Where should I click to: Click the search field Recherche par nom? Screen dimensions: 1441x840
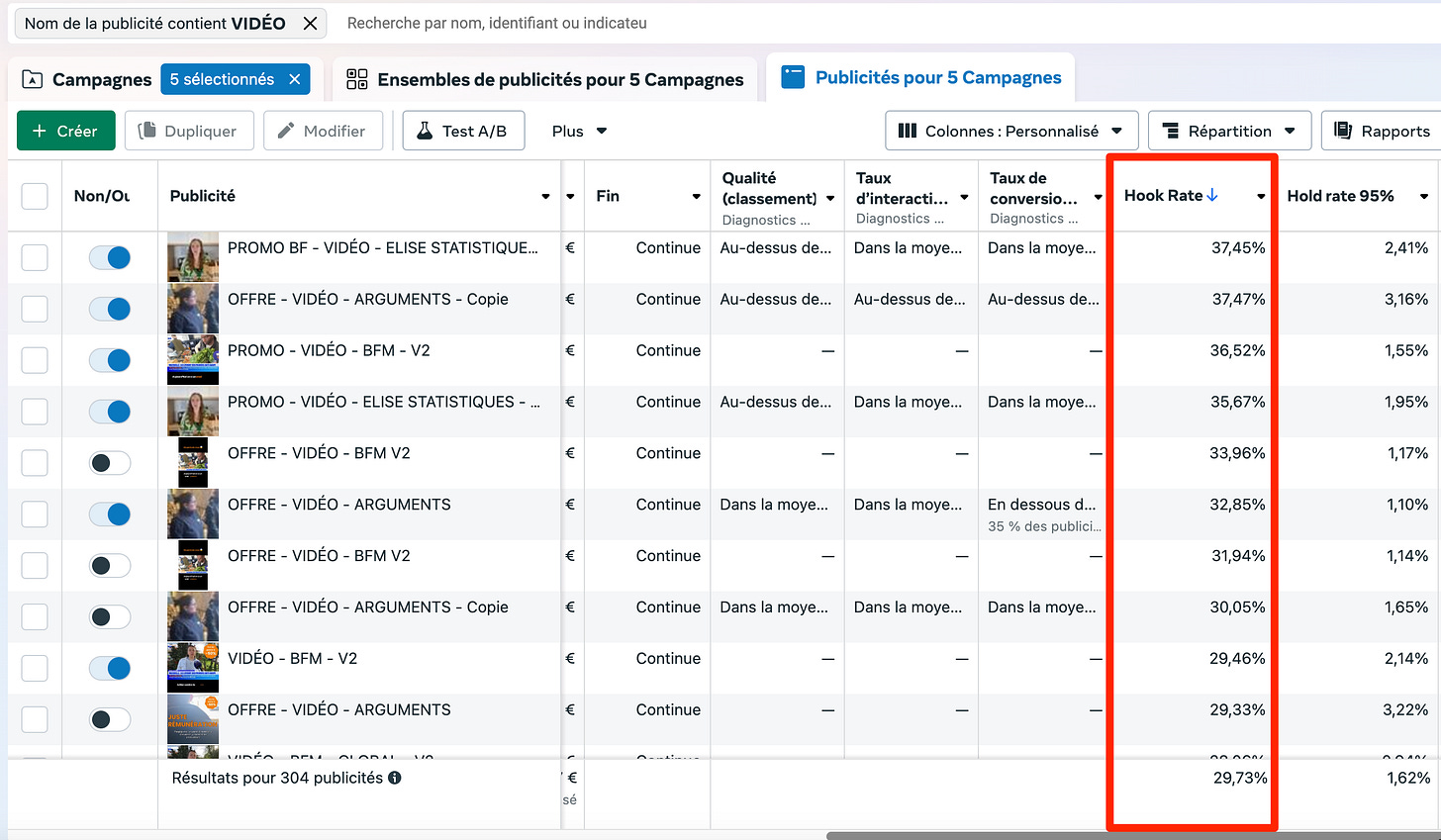[x=497, y=23]
